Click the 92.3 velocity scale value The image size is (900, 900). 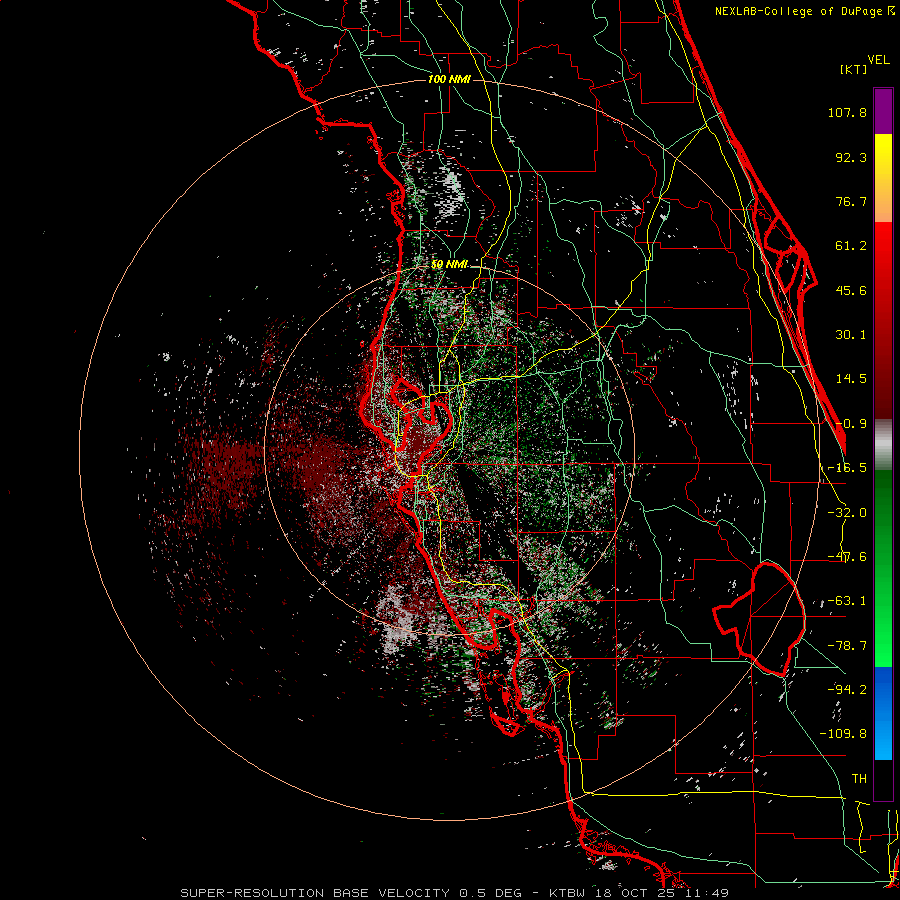(851, 157)
